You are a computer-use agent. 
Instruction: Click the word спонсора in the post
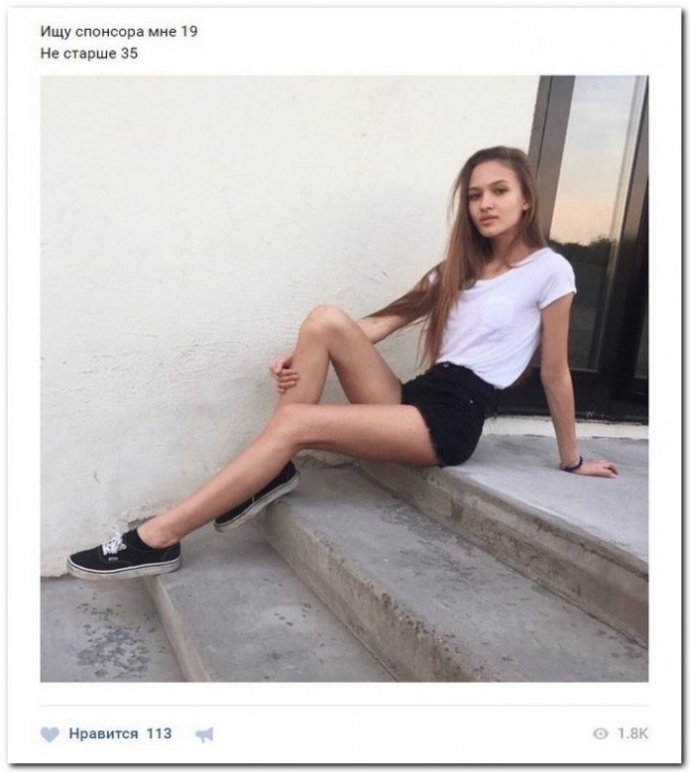point(110,32)
